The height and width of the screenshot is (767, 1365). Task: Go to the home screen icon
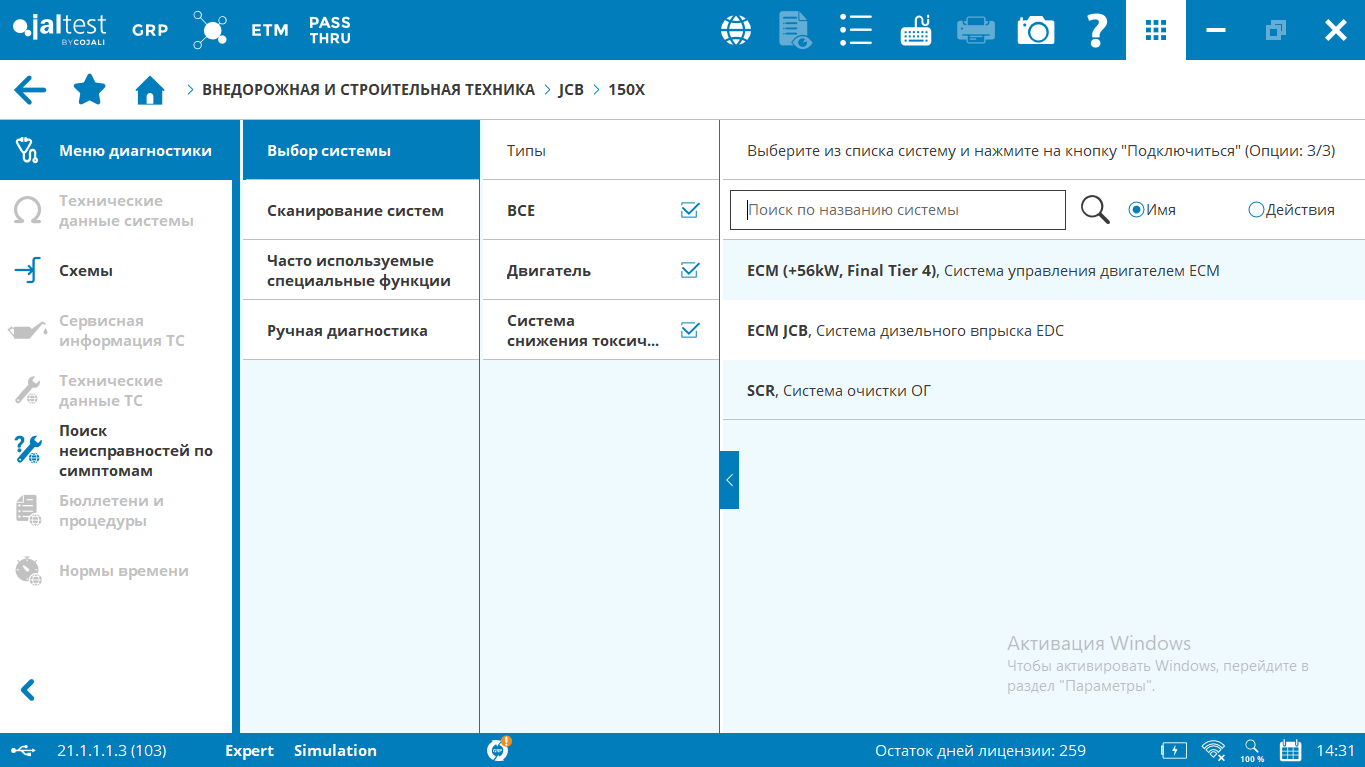click(x=150, y=90)
